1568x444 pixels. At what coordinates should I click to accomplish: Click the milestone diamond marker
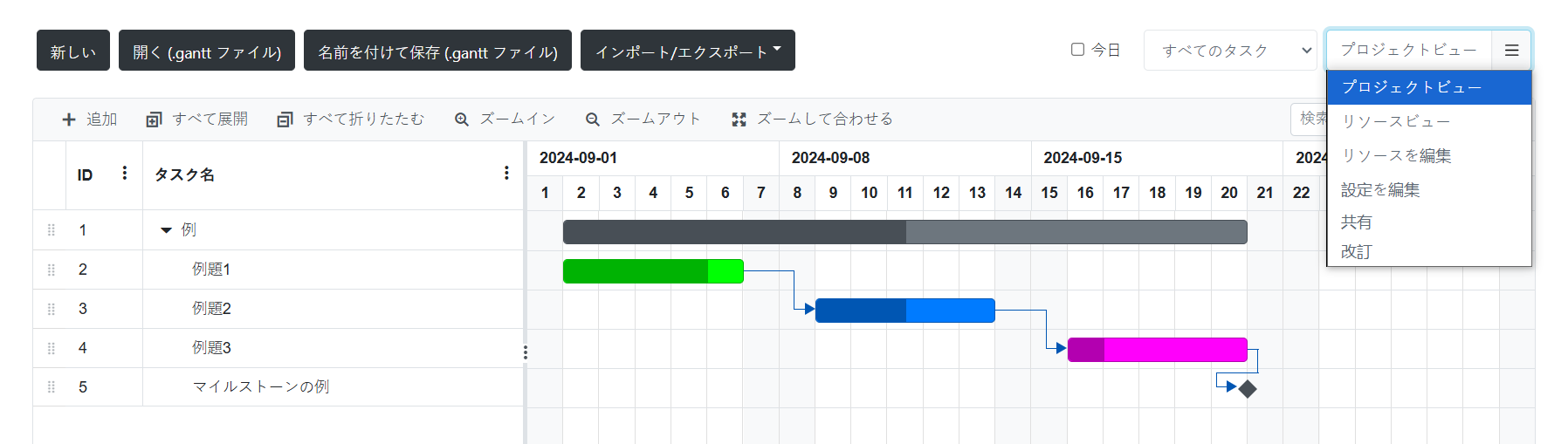(x=1248, y=389)
